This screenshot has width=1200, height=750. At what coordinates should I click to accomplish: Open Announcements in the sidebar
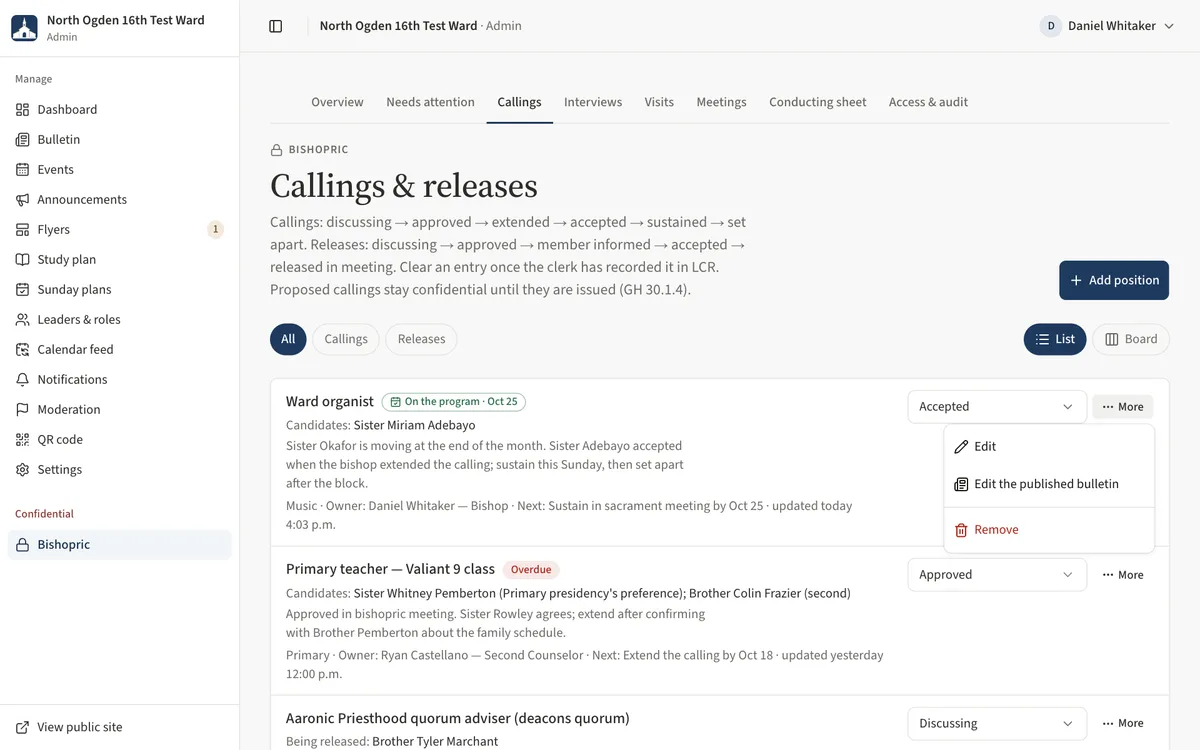click(120, 199)
